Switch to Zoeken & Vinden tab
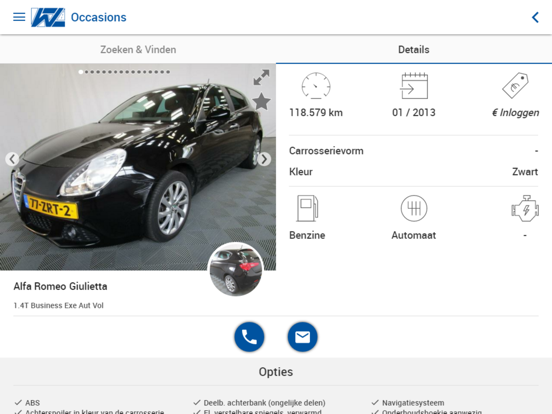552x414 pixels. [138, 50]
